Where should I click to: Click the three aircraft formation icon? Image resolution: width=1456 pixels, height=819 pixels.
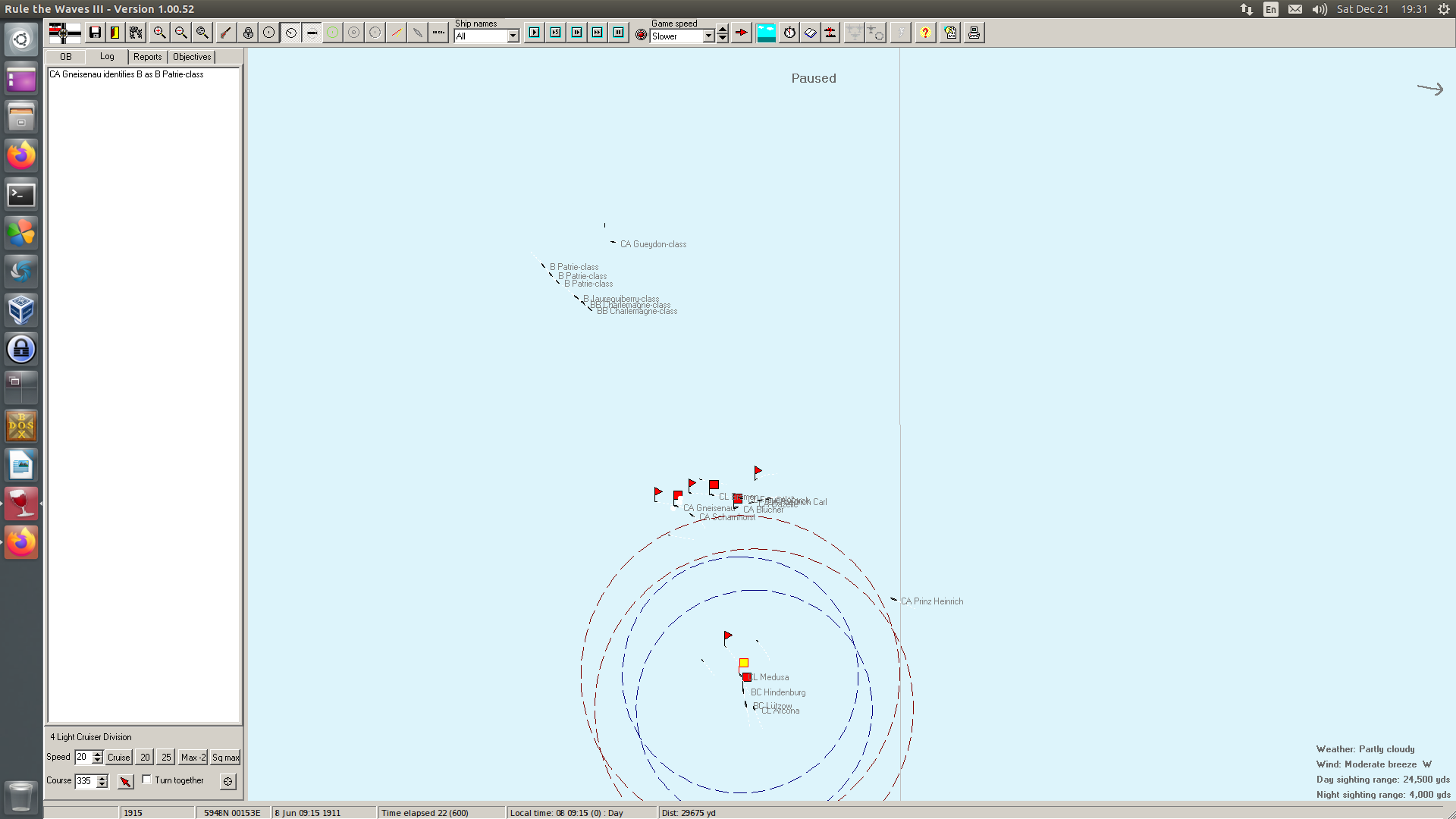[855, 33]
